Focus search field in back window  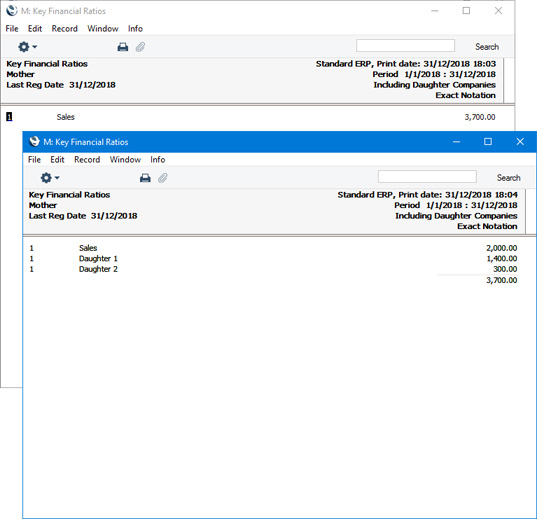pyautogui.click(x=405, y=46)
